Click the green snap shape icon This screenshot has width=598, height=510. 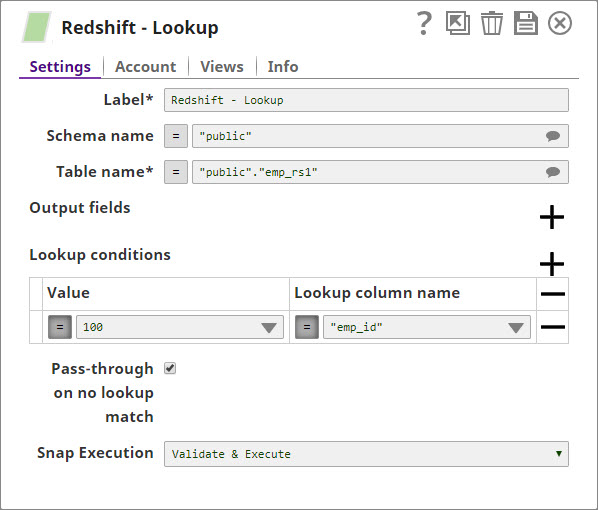coord(36,27)
